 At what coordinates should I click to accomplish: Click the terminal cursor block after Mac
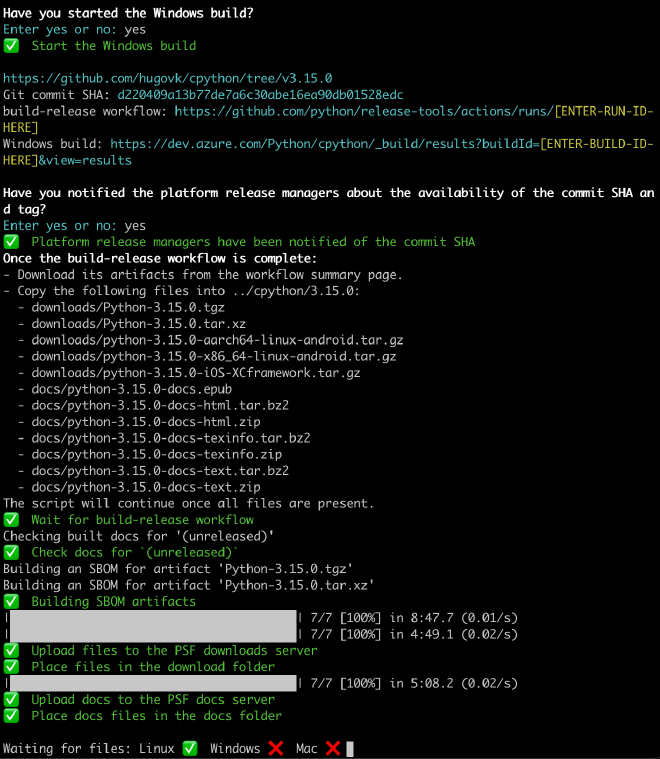pyautogui.click(x=350, y=749)
